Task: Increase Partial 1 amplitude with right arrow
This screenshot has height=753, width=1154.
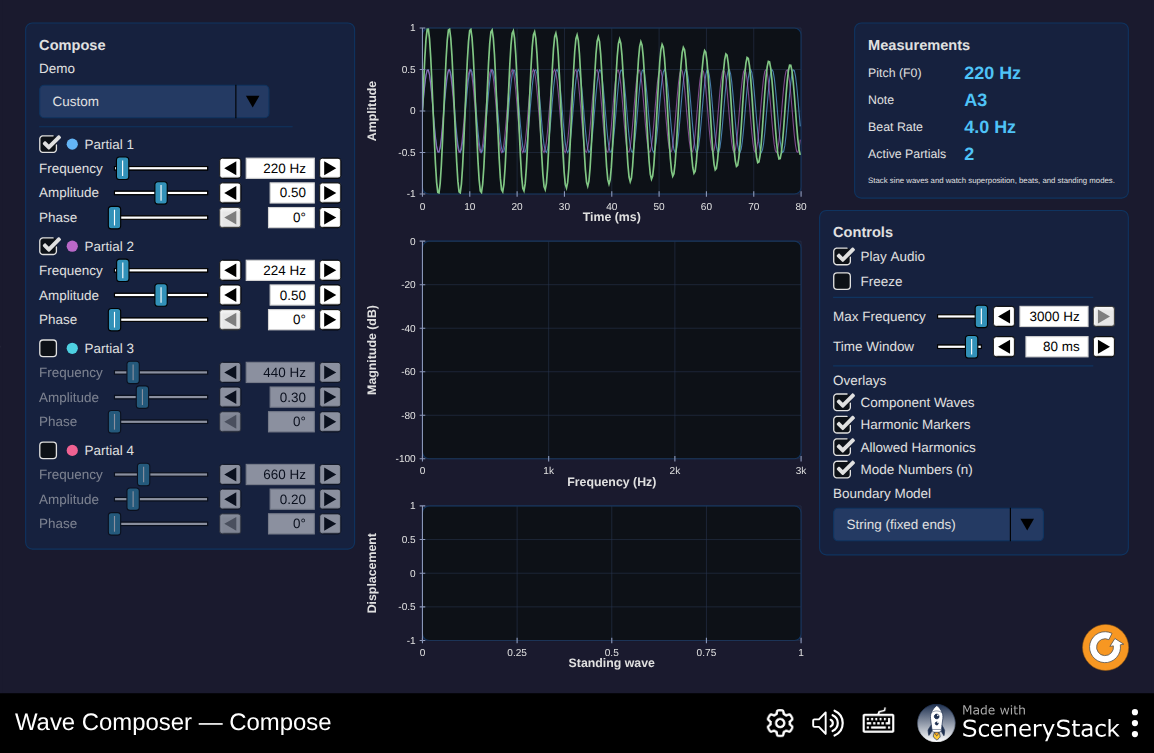Action: pos(330,193)
